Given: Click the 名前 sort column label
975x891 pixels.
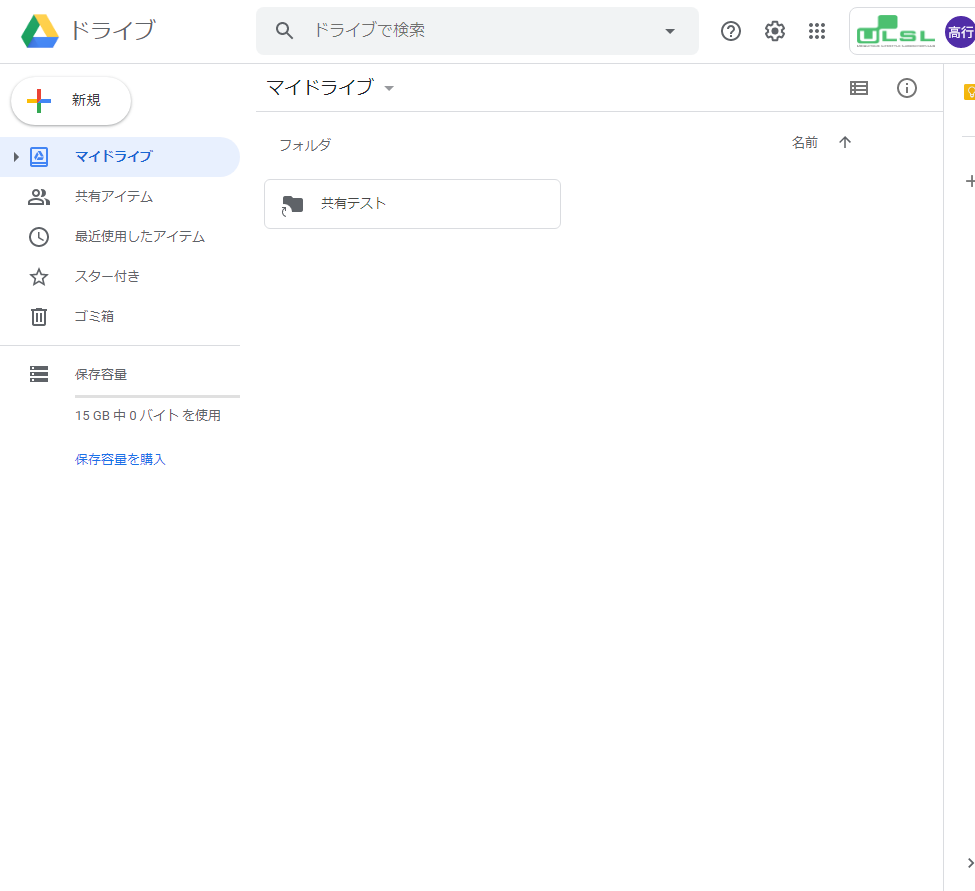Looking at the screenshot, I should pos(805,143).
